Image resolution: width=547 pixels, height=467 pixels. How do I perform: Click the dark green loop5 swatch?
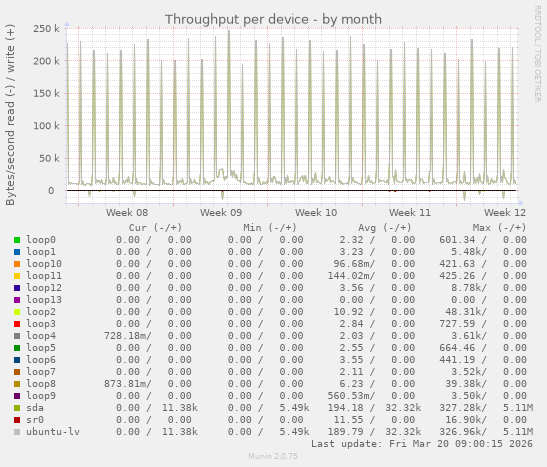click(17, 348)
